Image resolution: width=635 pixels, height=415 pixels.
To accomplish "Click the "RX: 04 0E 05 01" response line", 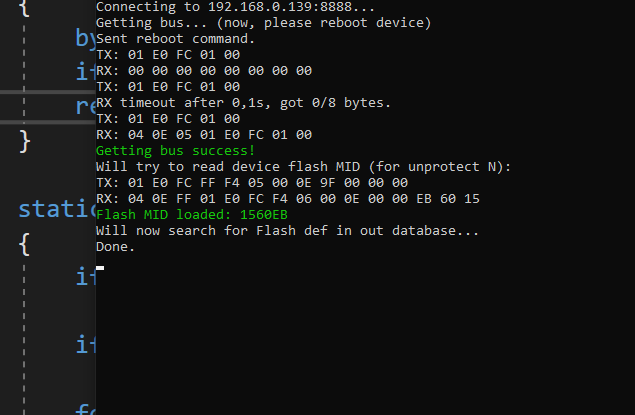I will coord(203,134).
